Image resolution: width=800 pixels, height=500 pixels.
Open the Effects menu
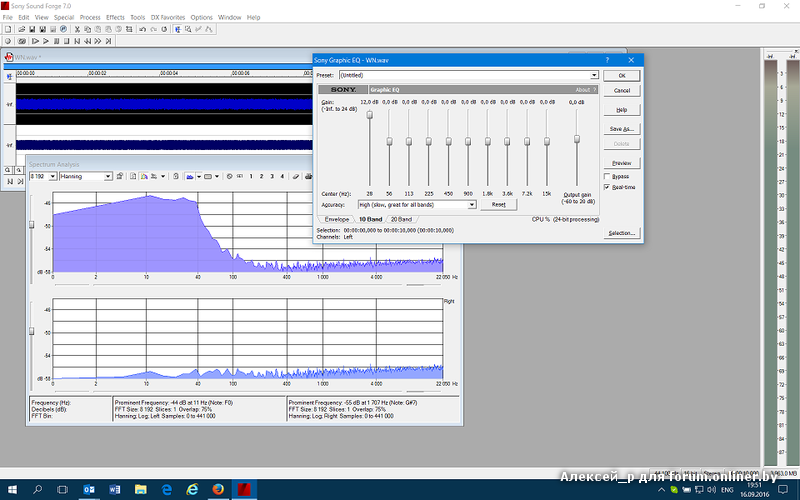click(x=115, y=17)
